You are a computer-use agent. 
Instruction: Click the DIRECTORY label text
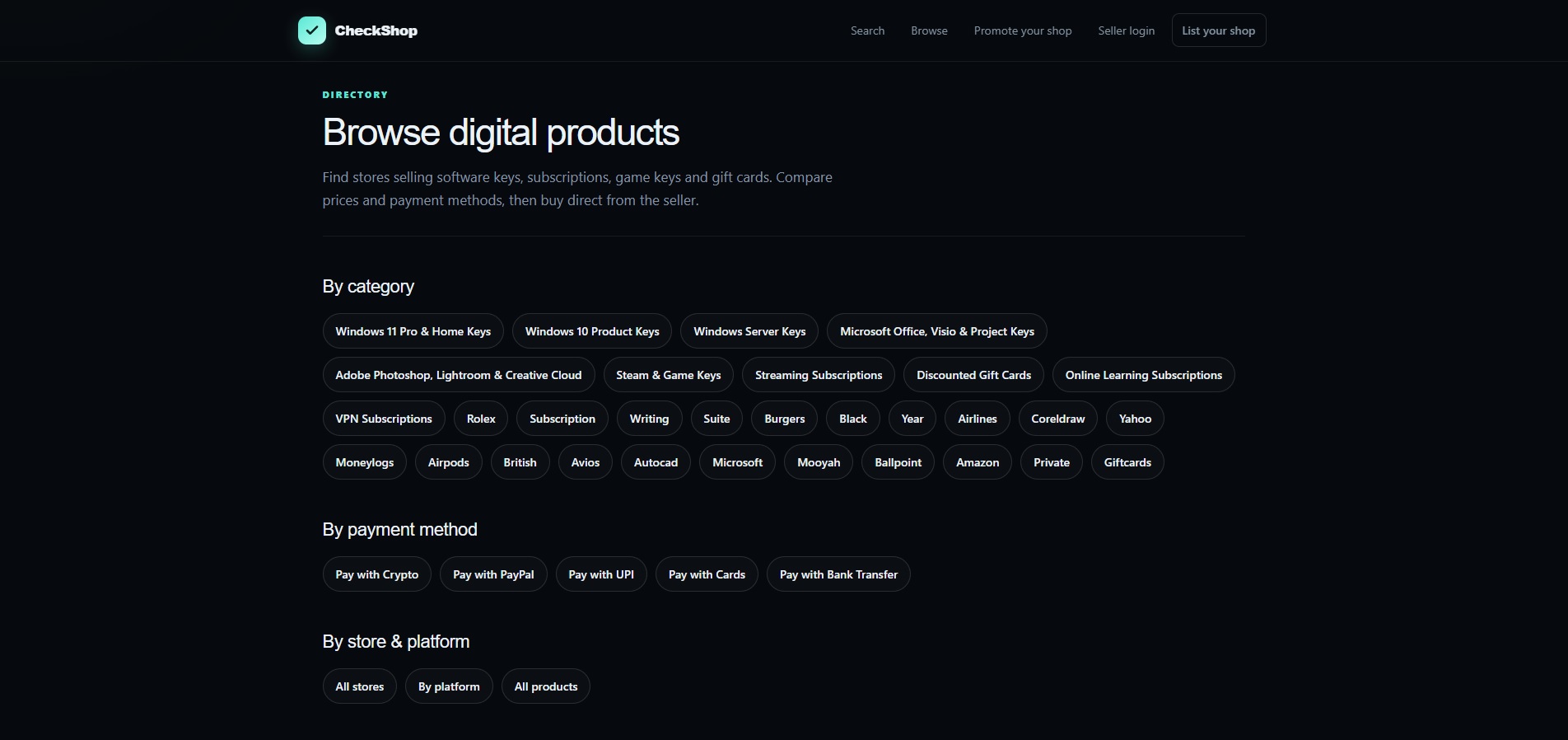pos(355,95)
